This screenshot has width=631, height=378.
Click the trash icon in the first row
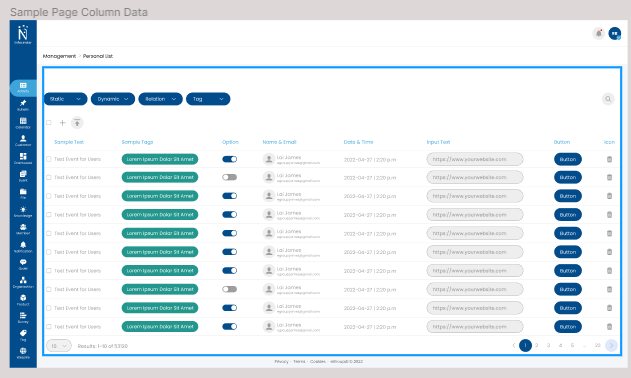click(609, 159)
